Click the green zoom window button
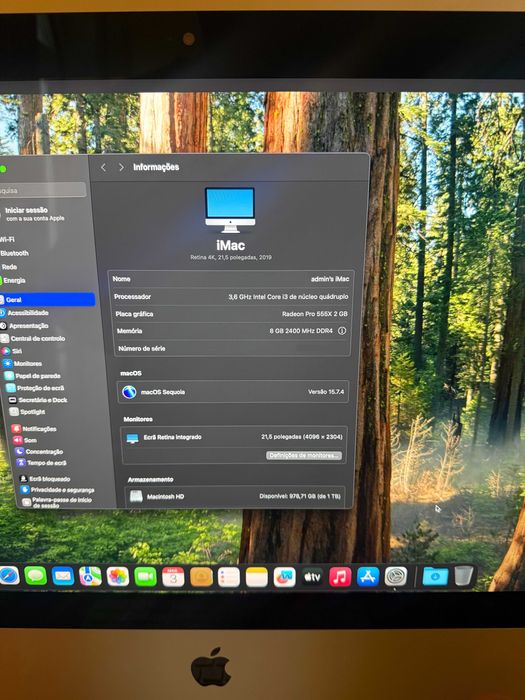This screenshot has width=525, height=700. (x=3, y=169)
